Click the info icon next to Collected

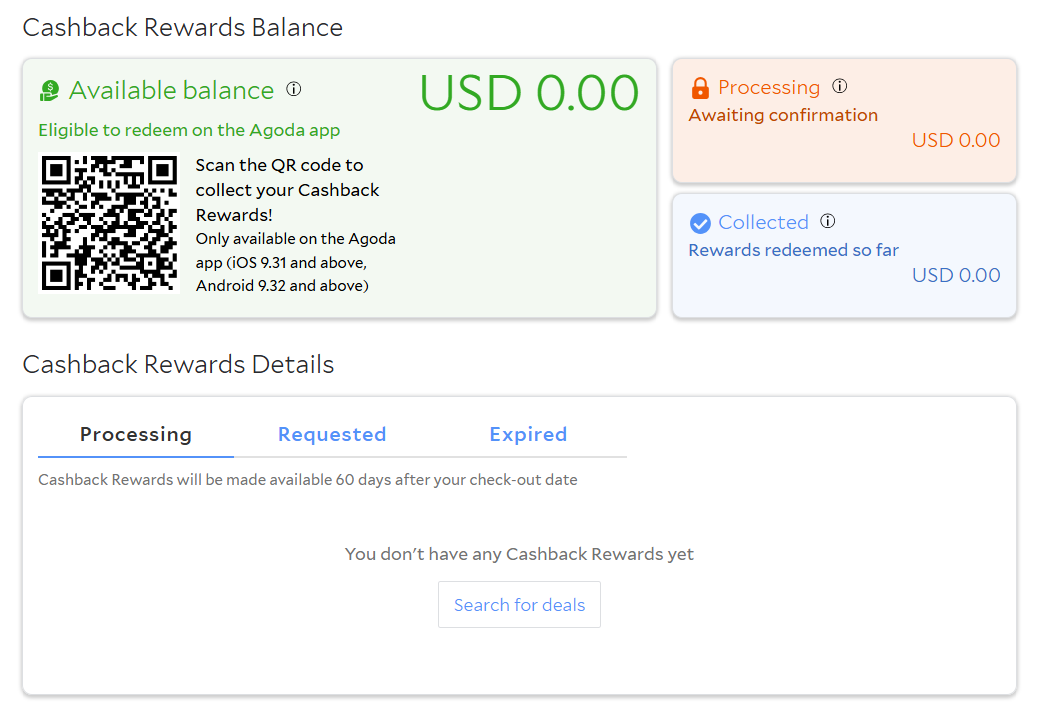pos(828,221)
